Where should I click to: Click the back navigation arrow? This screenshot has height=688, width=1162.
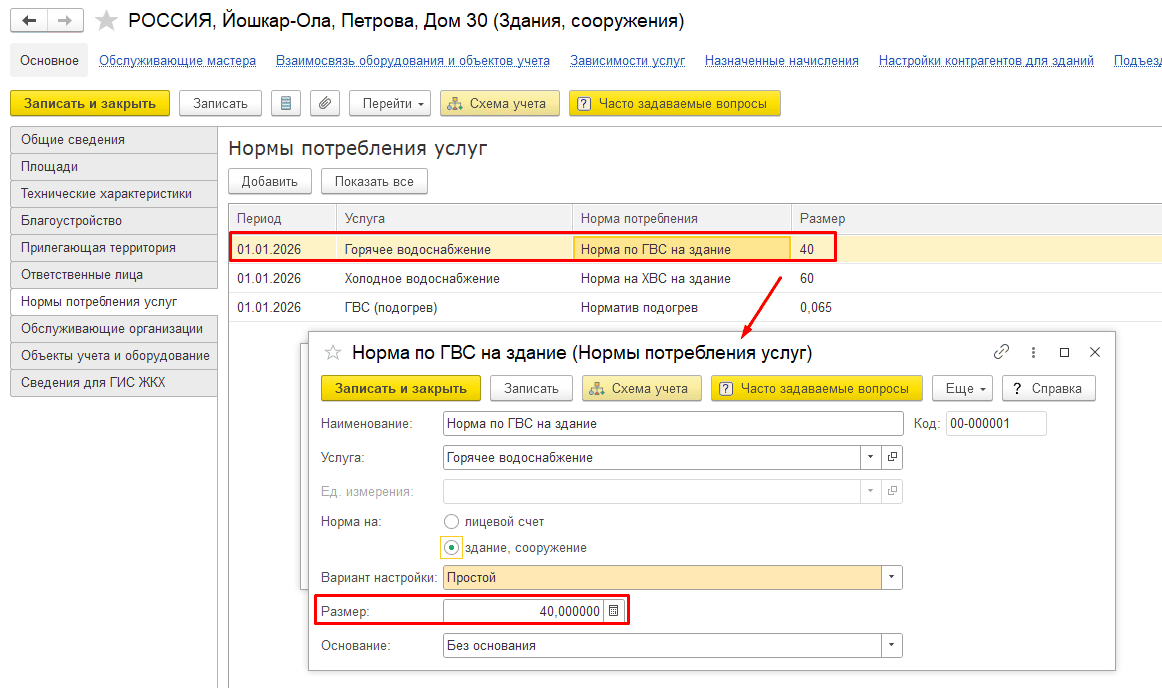[29, 21]
